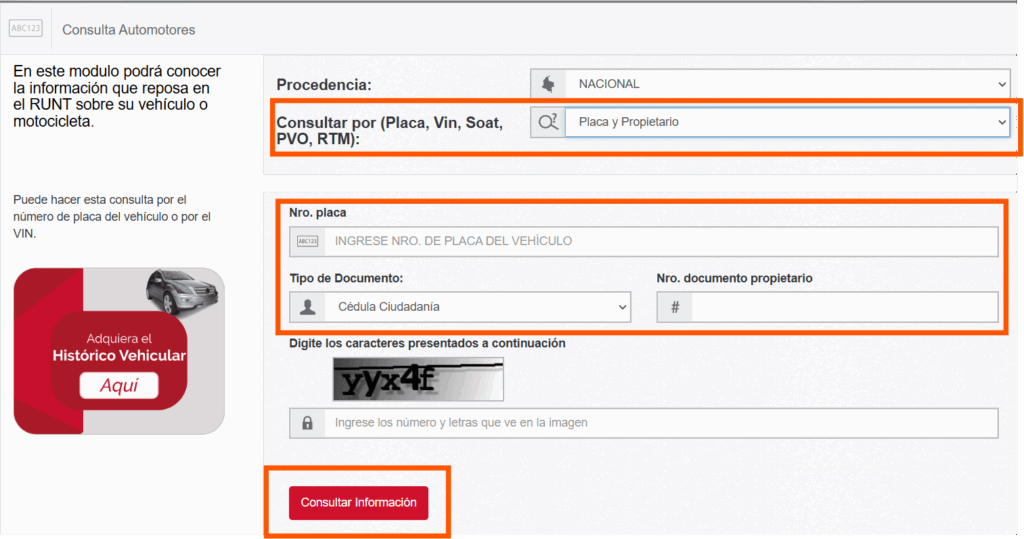Click the magnifier icon beside Consultar por

[x=548, y=122]
